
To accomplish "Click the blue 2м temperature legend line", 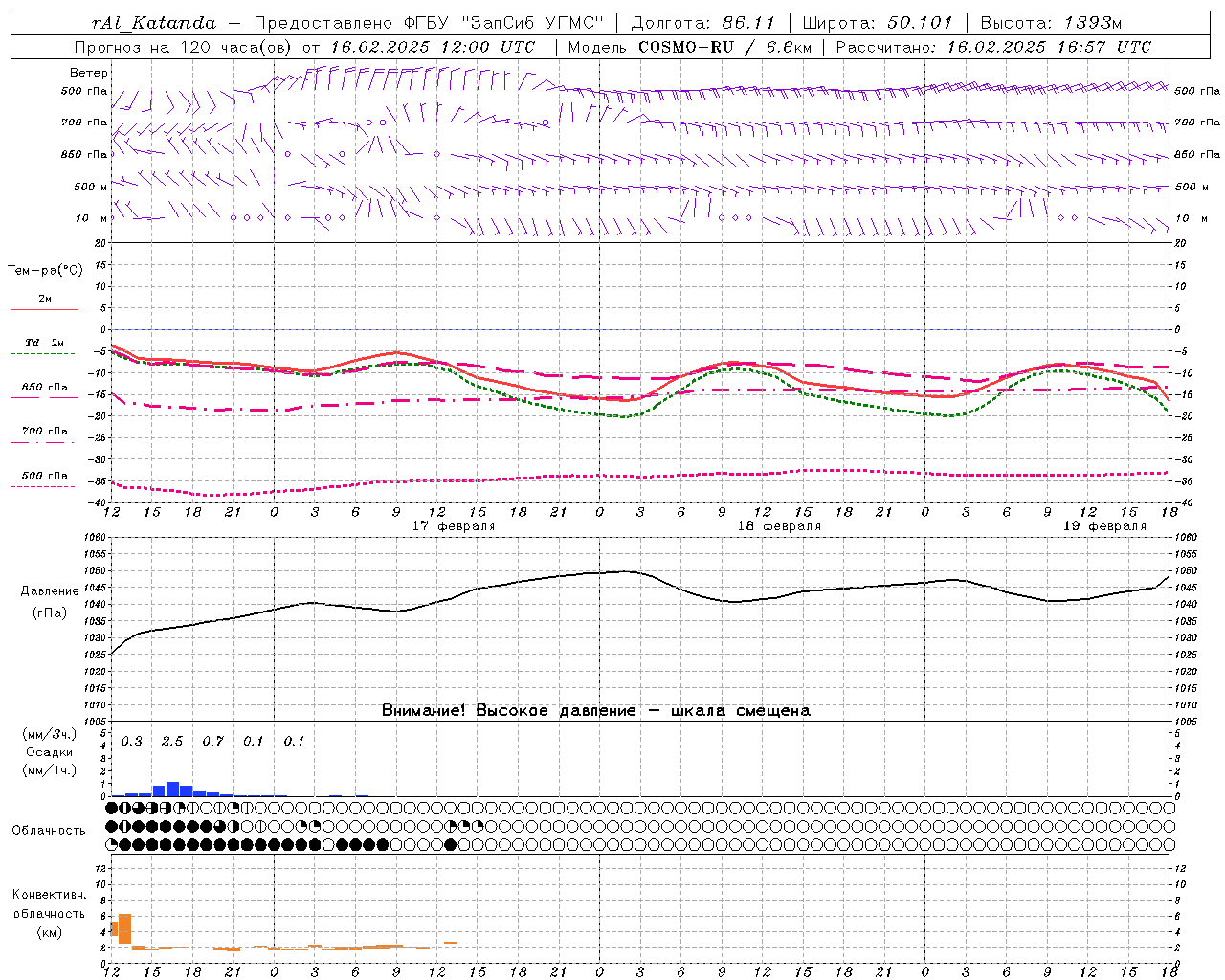I will pyautogui.click(x=44, y=309).
